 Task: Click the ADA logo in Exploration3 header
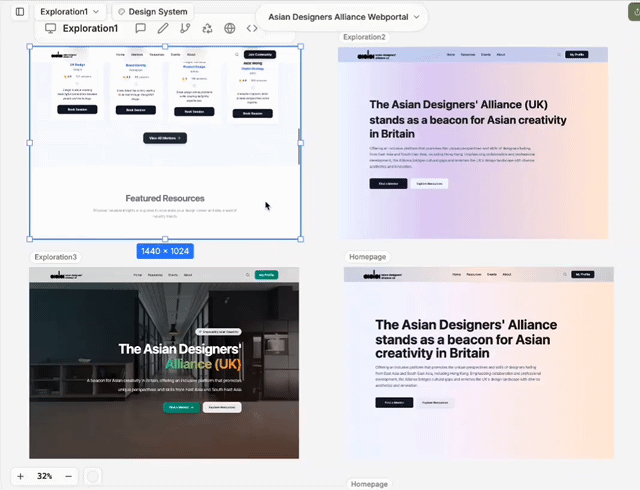coord(66,276)
